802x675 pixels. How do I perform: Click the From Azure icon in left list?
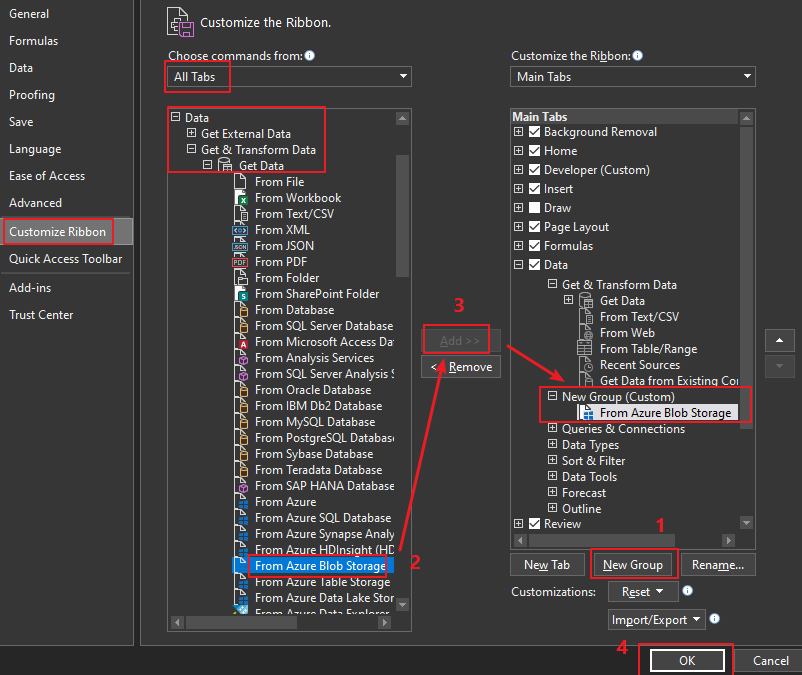tap(240, 502)
